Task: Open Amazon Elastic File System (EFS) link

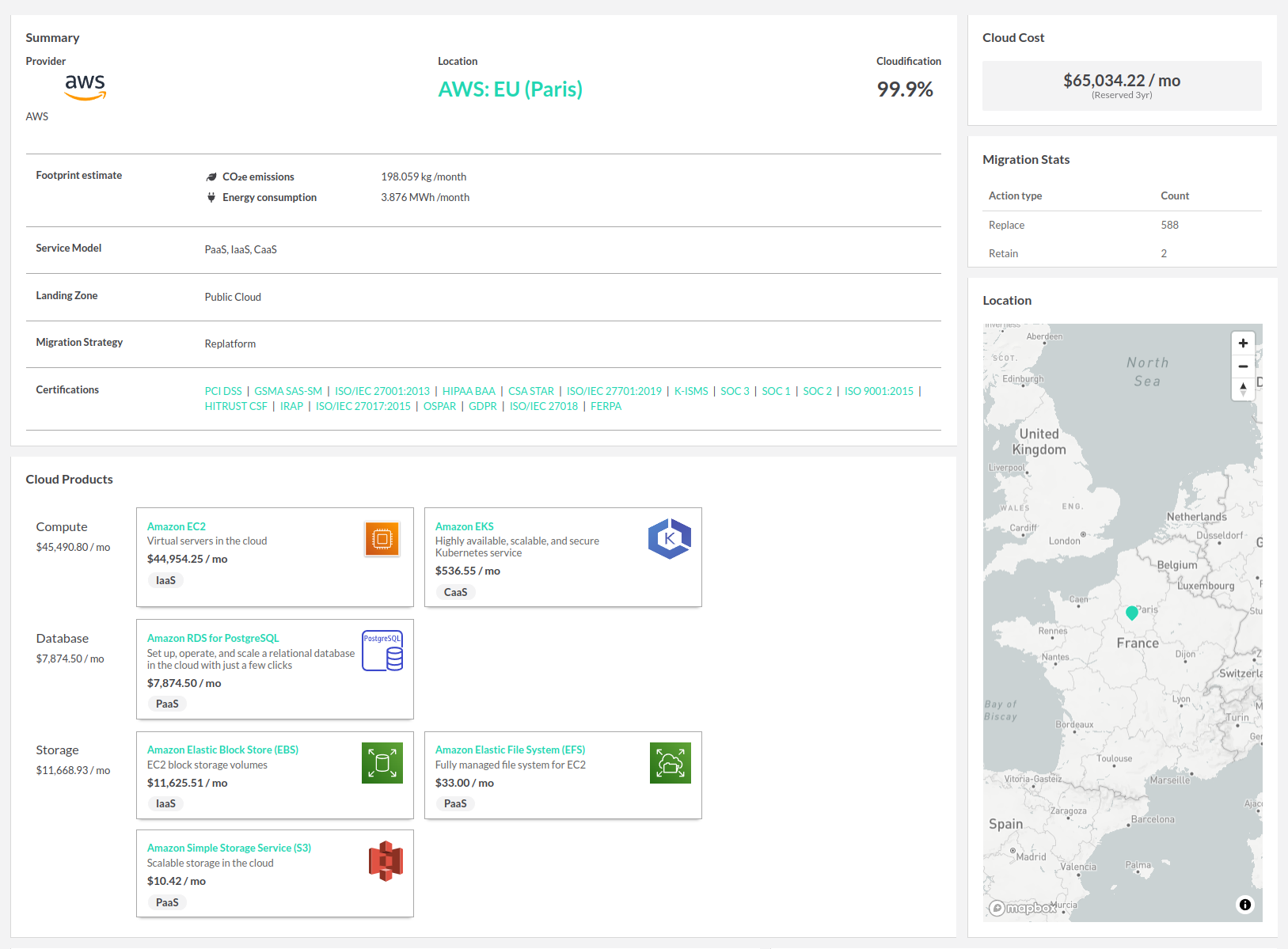Action: 511,750
